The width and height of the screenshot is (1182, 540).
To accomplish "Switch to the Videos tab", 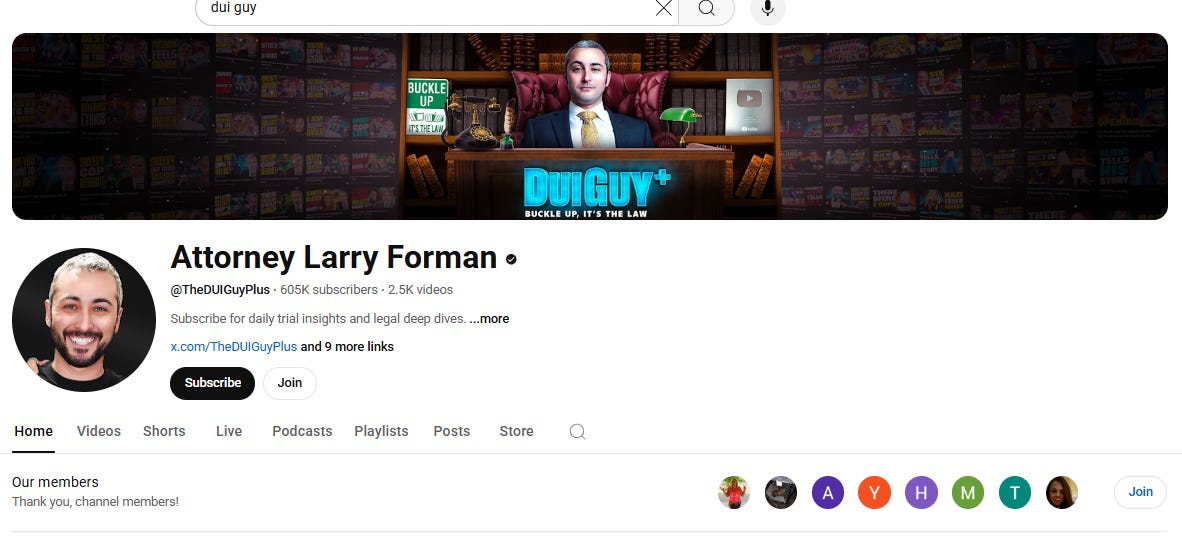I will pyautogui.click(x=99, y=431).
